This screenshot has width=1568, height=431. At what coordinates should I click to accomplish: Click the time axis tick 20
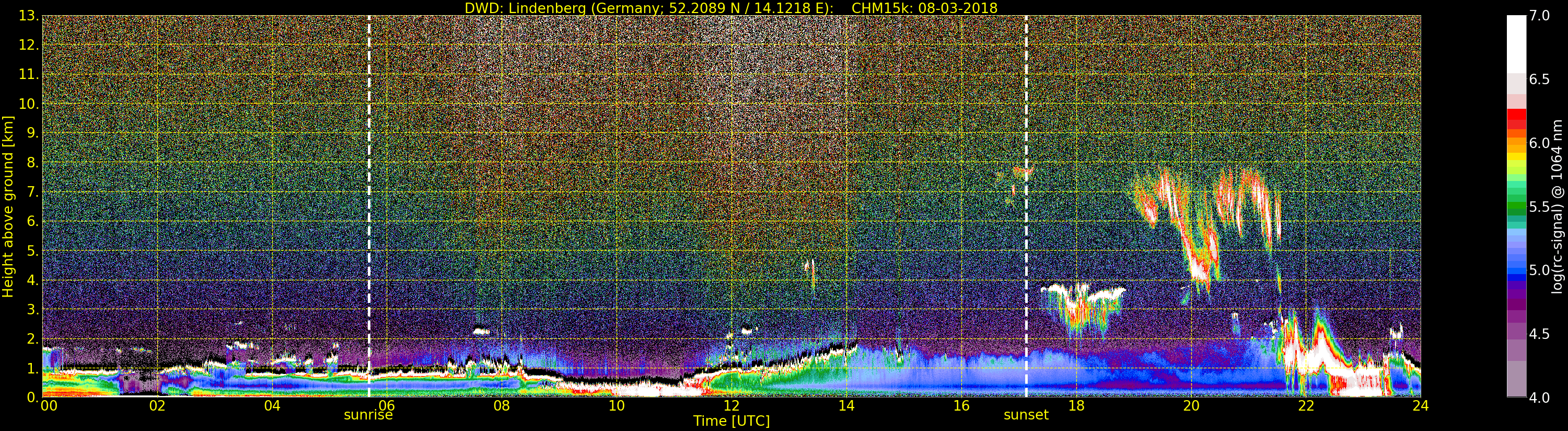pyautogui.click(x=1191, y=405)
